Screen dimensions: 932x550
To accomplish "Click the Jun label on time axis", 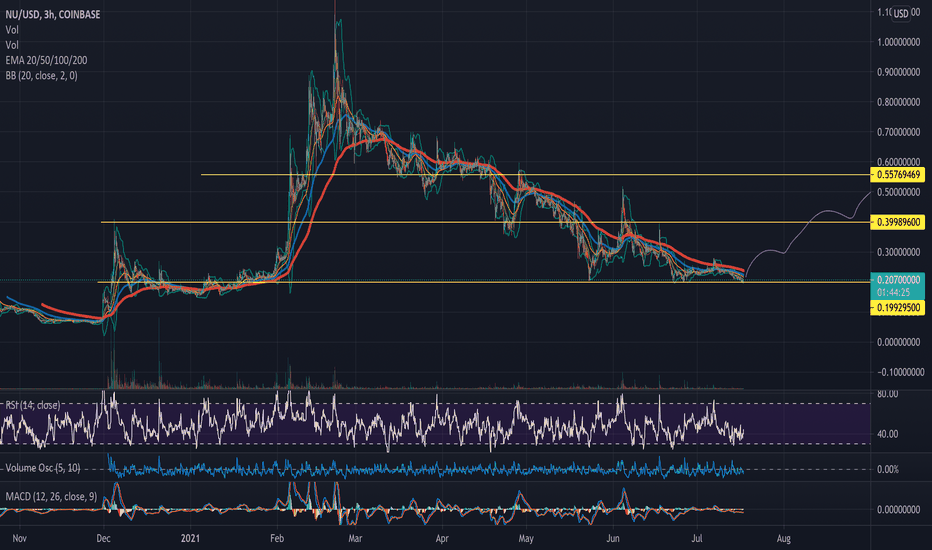I will point(613,539).
